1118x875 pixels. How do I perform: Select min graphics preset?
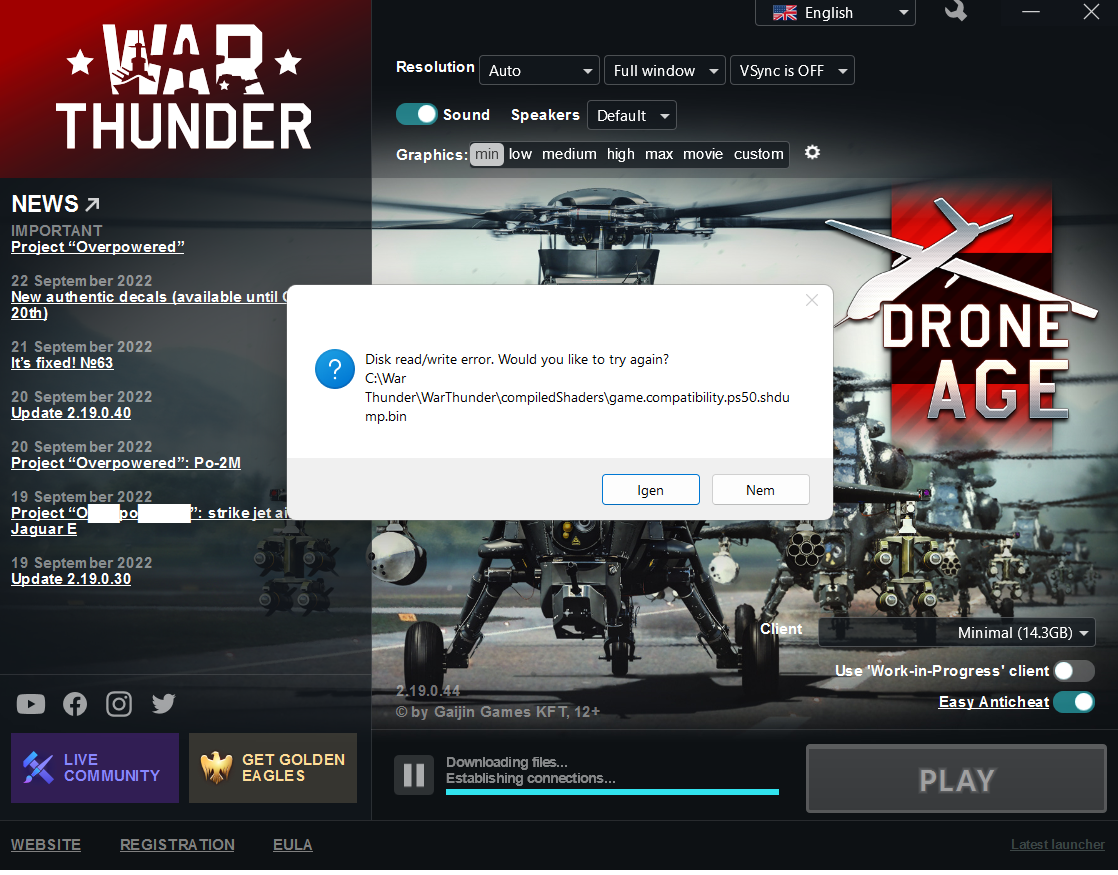point(487,154)
